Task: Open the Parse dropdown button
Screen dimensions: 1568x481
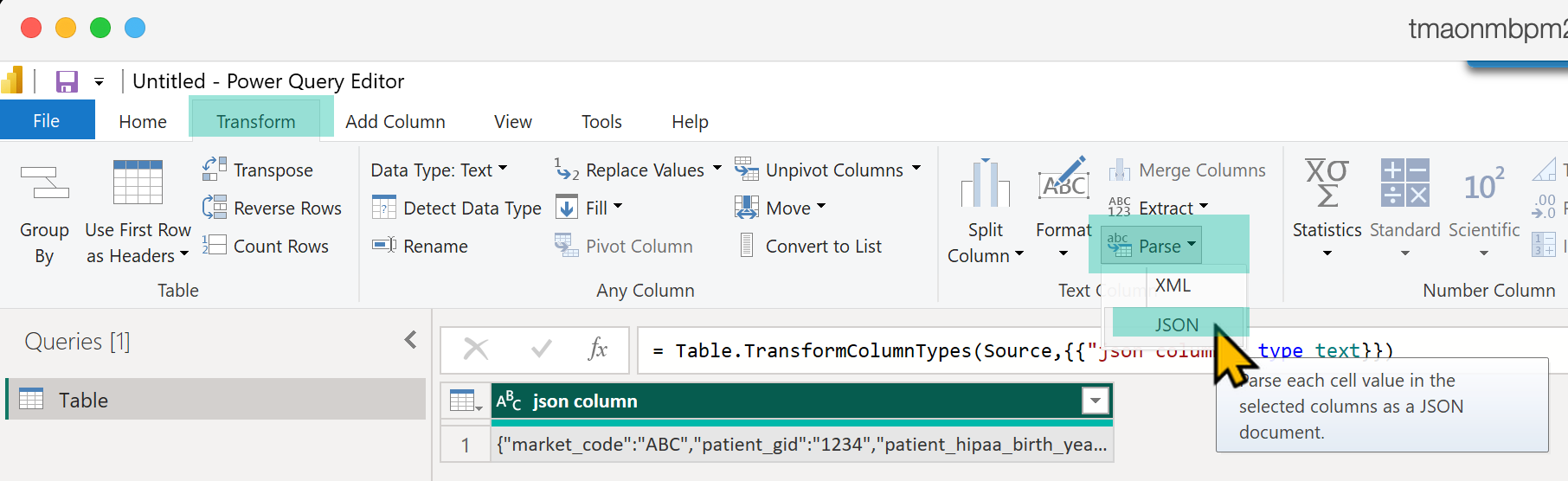Action: (x=1152, y=246)
